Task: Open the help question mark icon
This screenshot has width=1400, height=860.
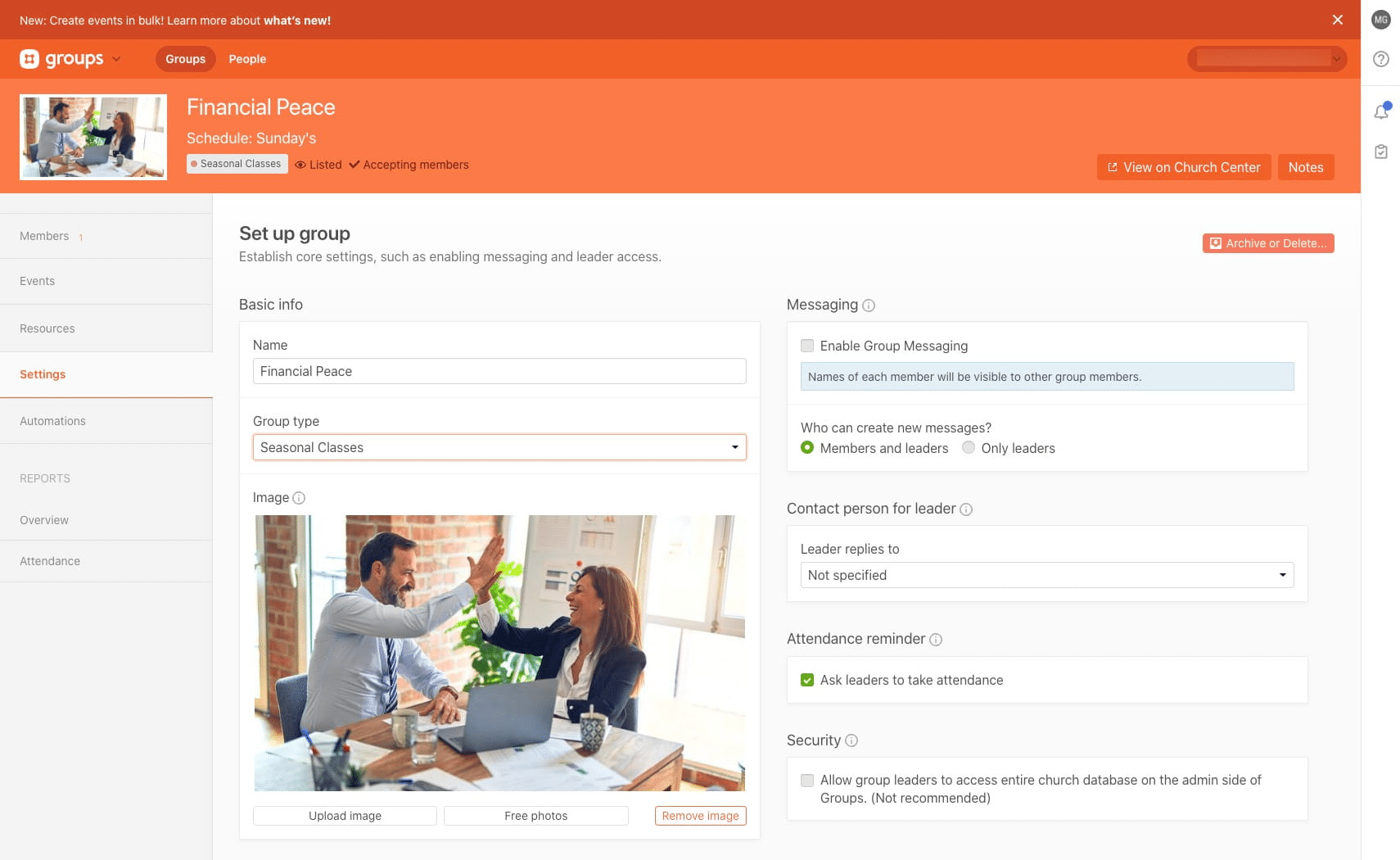Action: point(1381,59)
